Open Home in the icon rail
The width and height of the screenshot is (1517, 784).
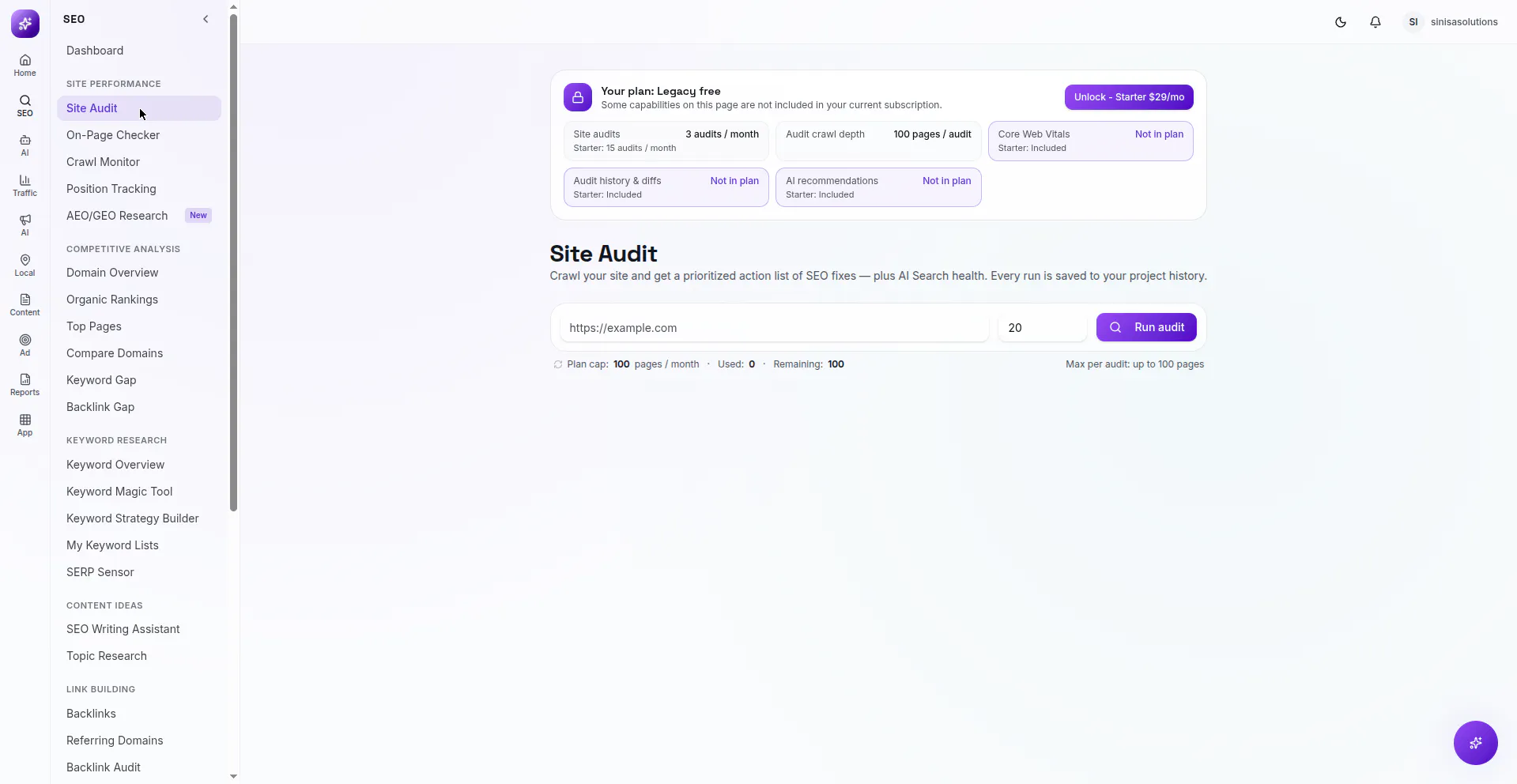click(25, 66)
